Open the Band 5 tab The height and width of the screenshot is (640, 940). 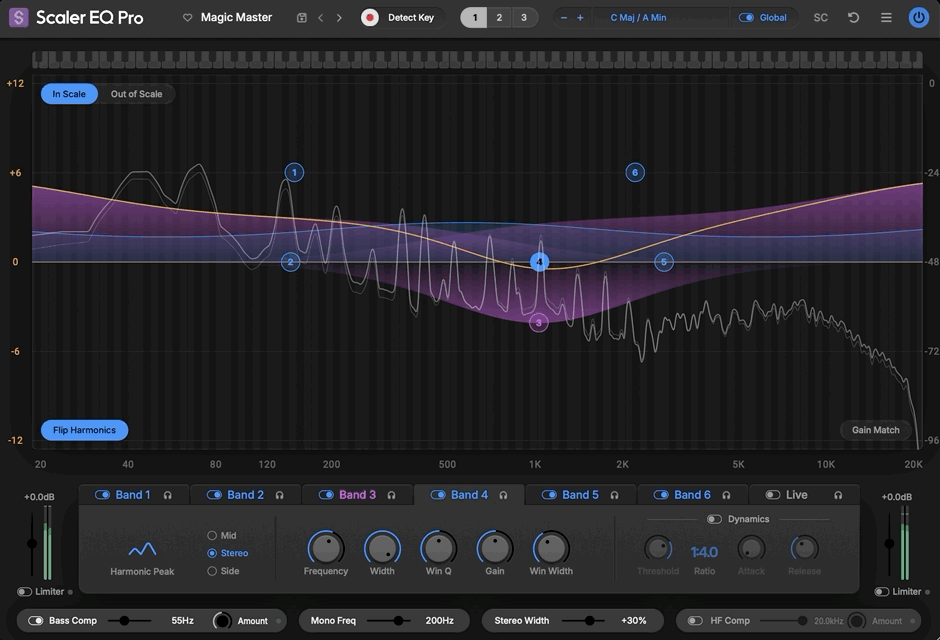coord(580,495)
